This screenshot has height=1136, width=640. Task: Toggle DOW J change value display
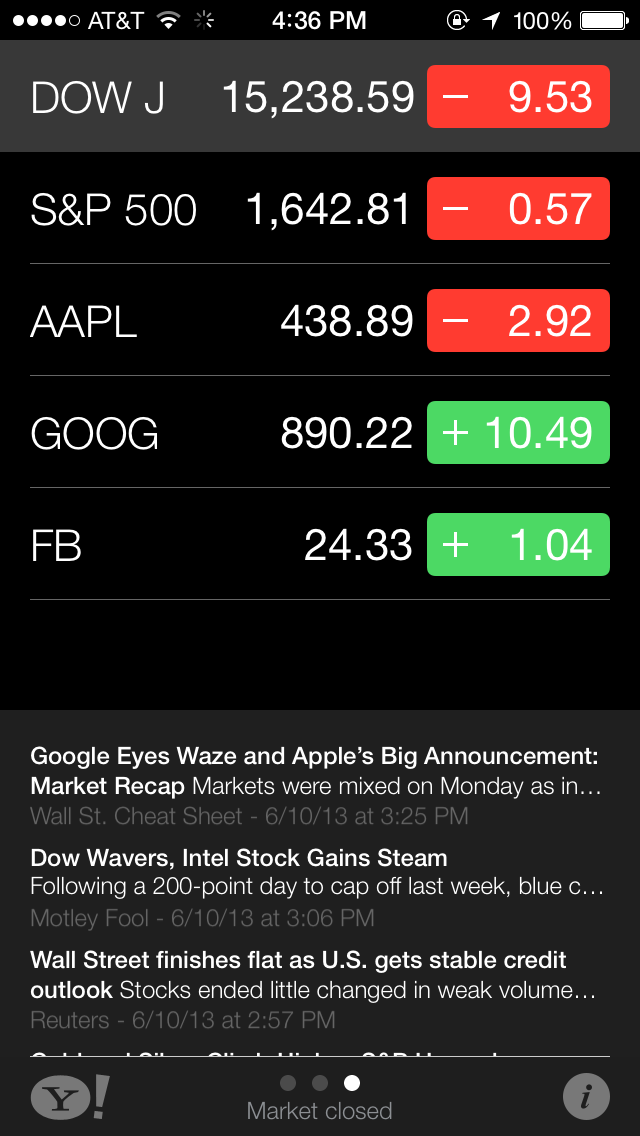(518, 97)
